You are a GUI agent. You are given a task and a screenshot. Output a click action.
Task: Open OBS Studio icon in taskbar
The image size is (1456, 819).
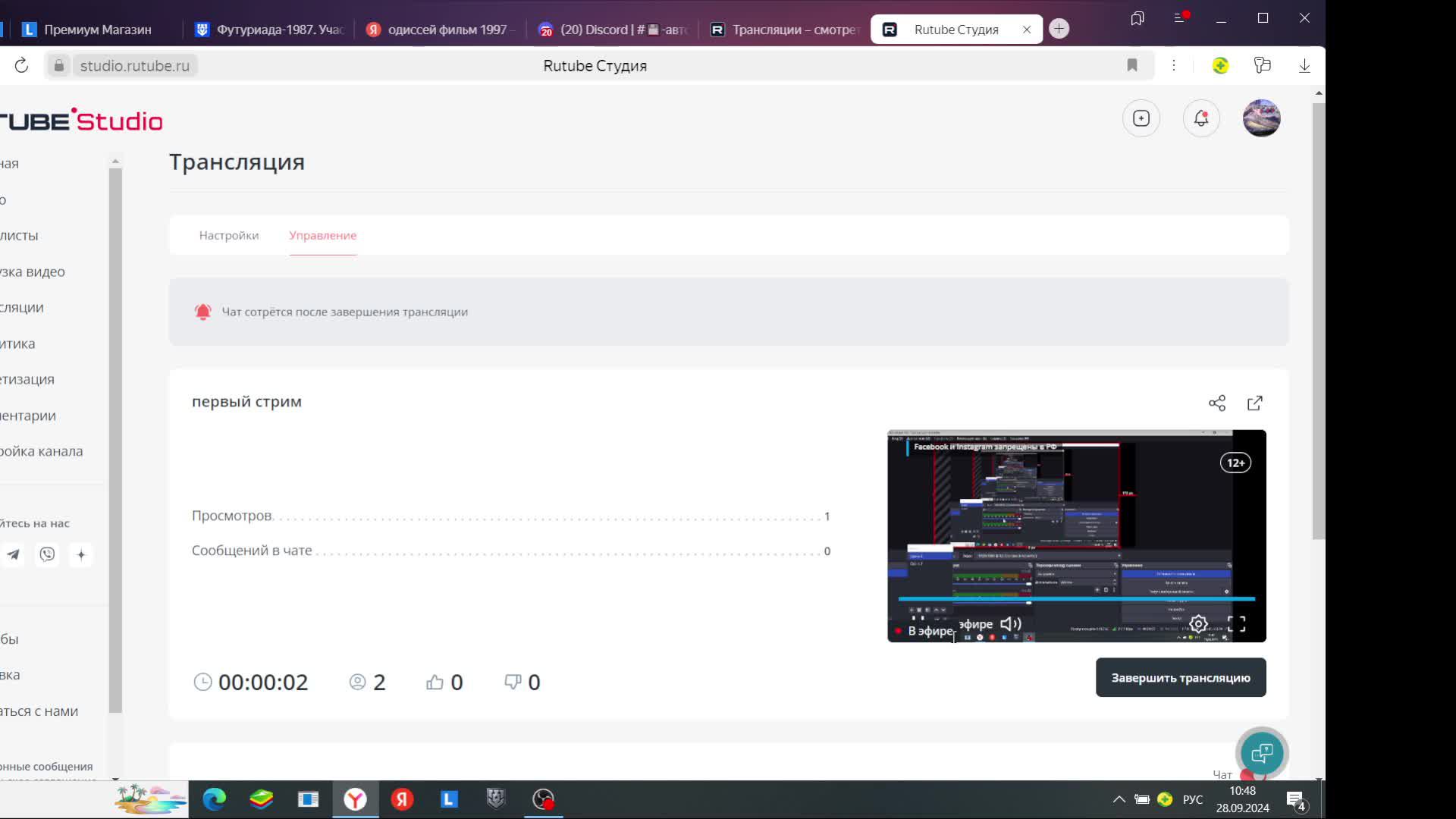point(543,799)
